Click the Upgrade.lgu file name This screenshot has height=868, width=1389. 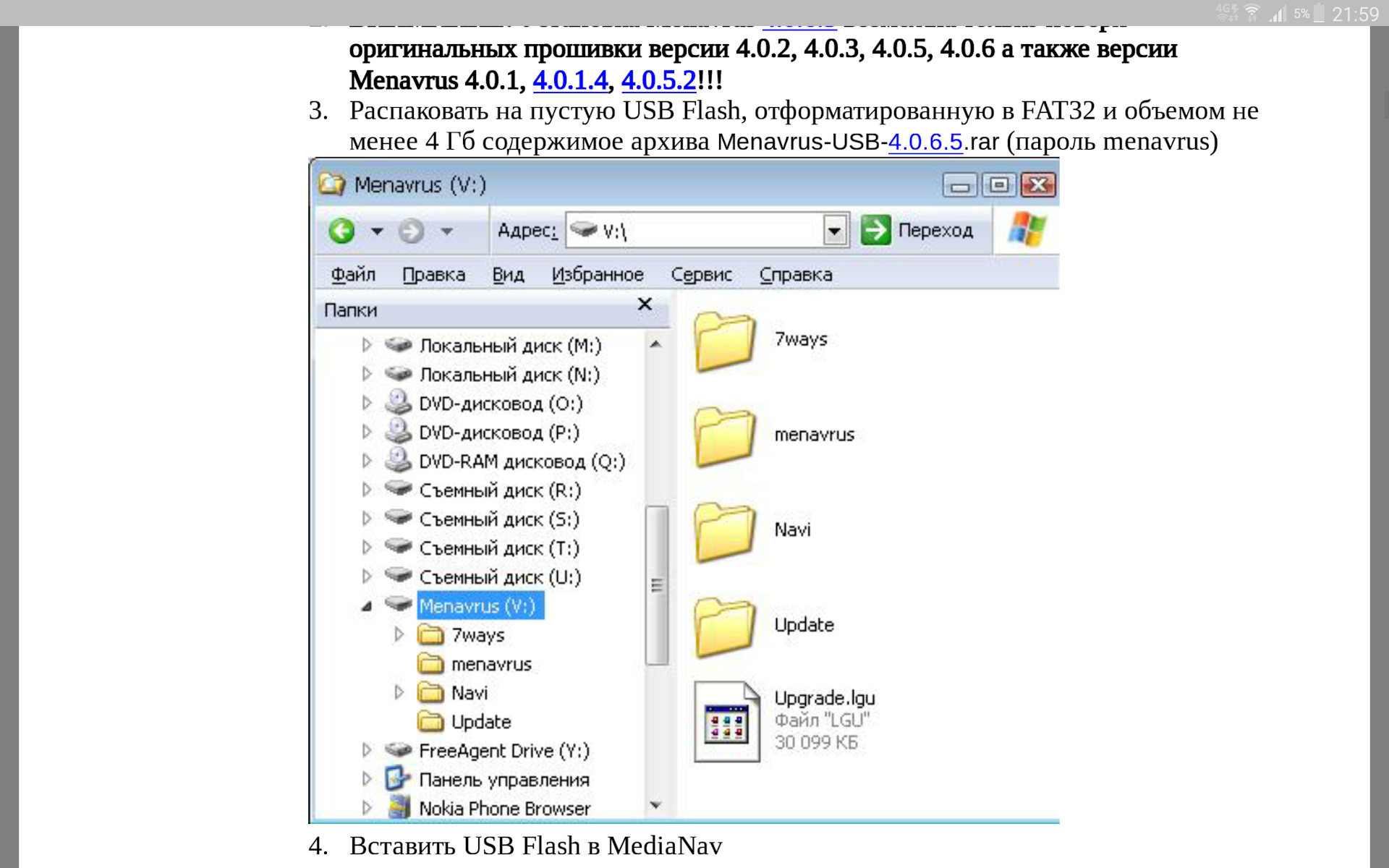825,698
